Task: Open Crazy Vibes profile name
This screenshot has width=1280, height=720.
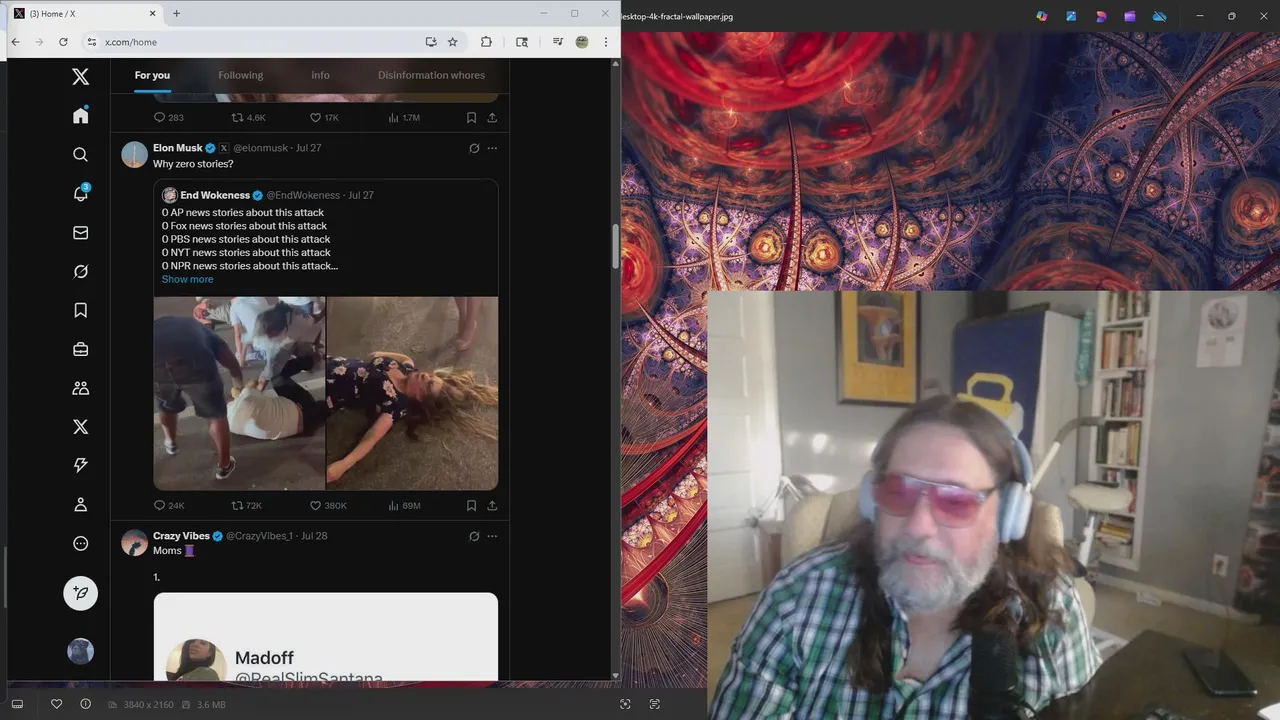Action: click(x=181, y=536)
